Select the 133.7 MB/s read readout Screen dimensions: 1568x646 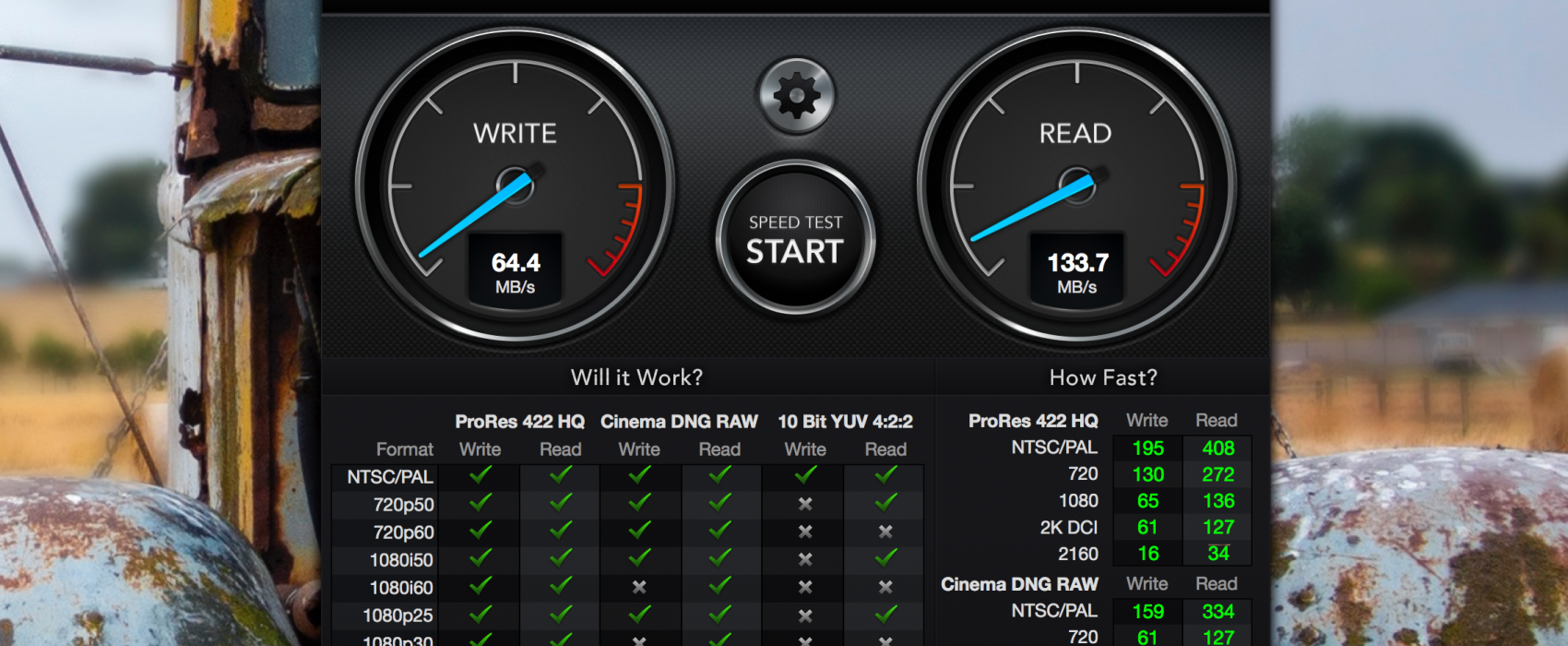point(1077,272)
